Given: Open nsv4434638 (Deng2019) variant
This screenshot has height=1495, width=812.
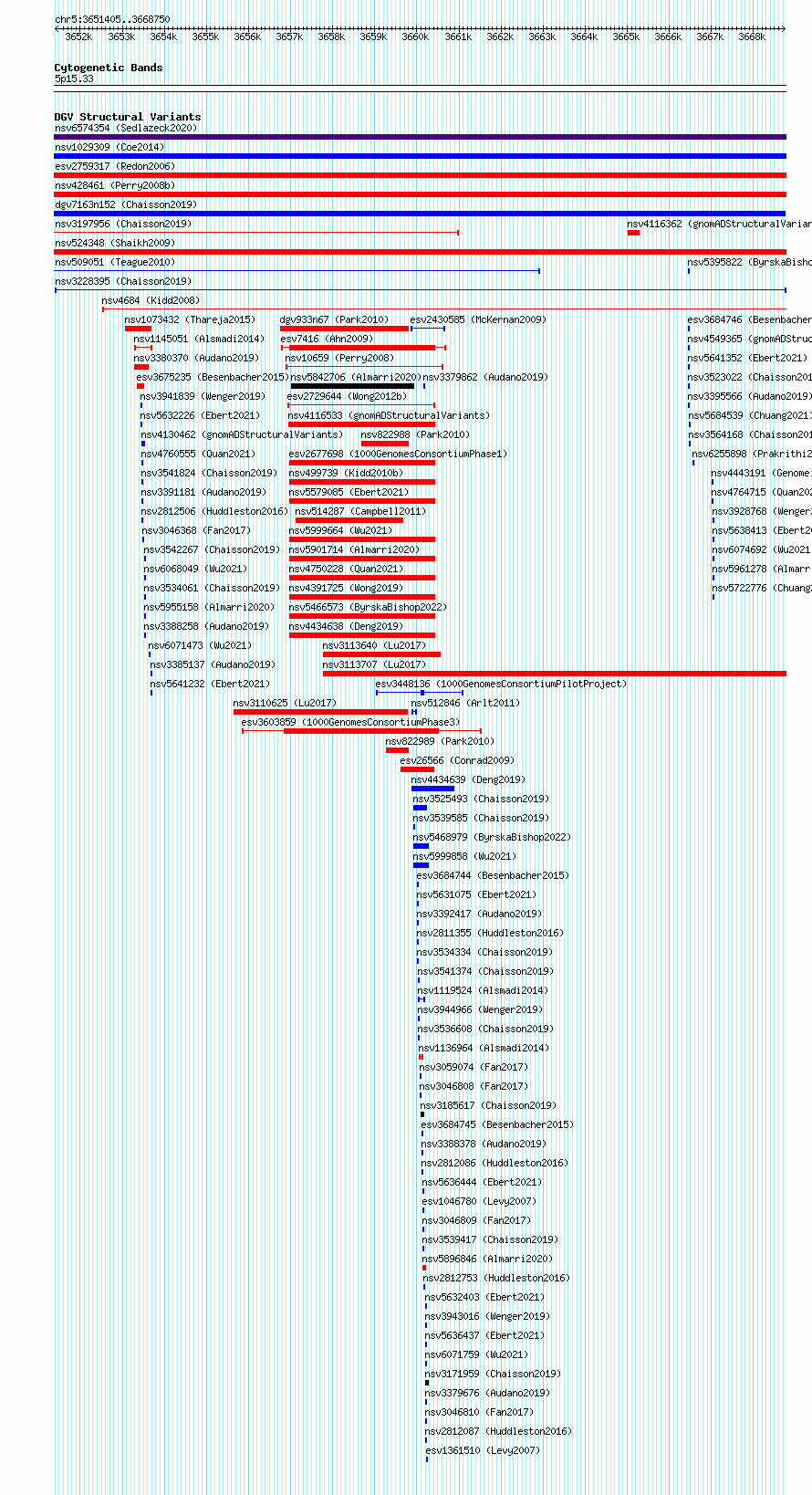Looking at the screenshot, I should coord(346,626).
